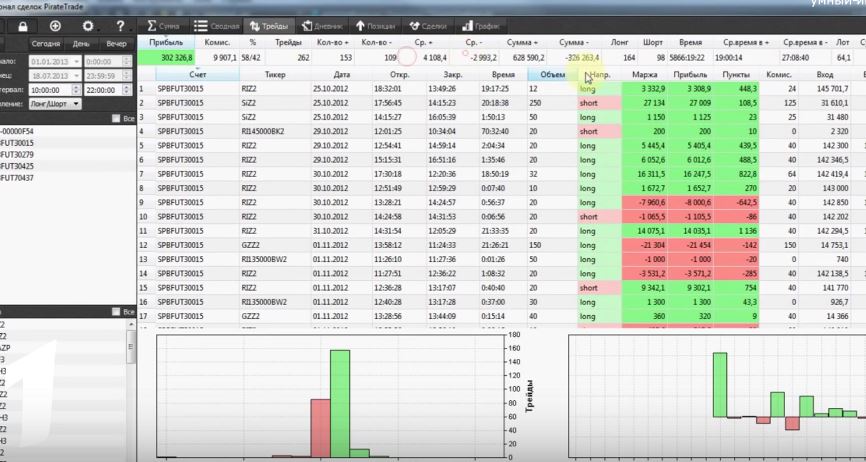Select the Трейды tab
This screenshot has width=866, height=462.
[268, 26]
